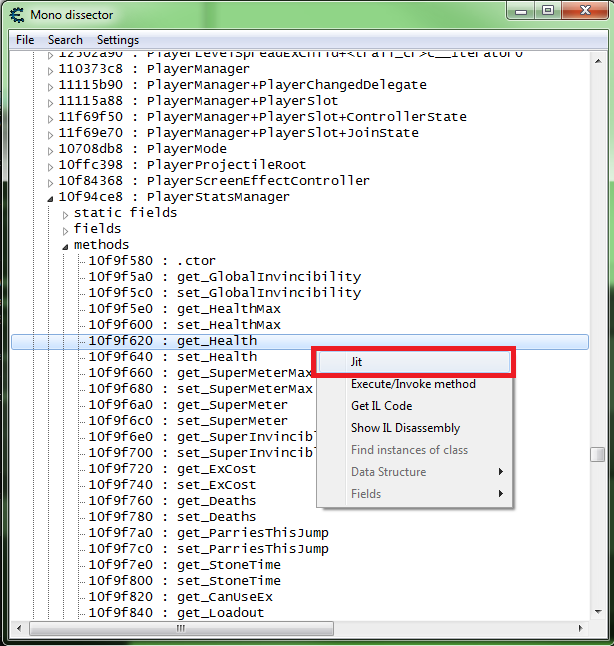Select get_GlobalInvincibility method
The image size is (614, 646).
coord(225,277)
